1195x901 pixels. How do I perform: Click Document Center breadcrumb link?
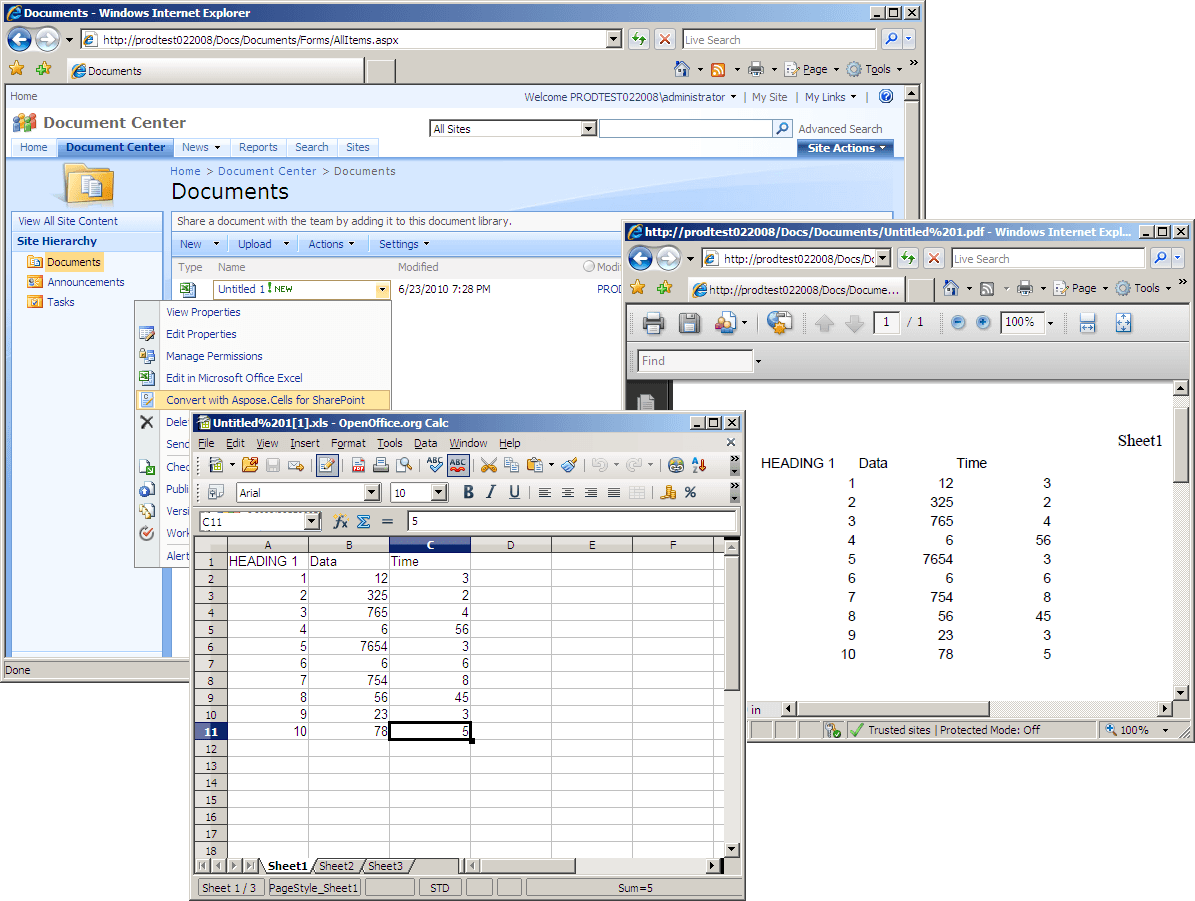[x=267, y=172]
